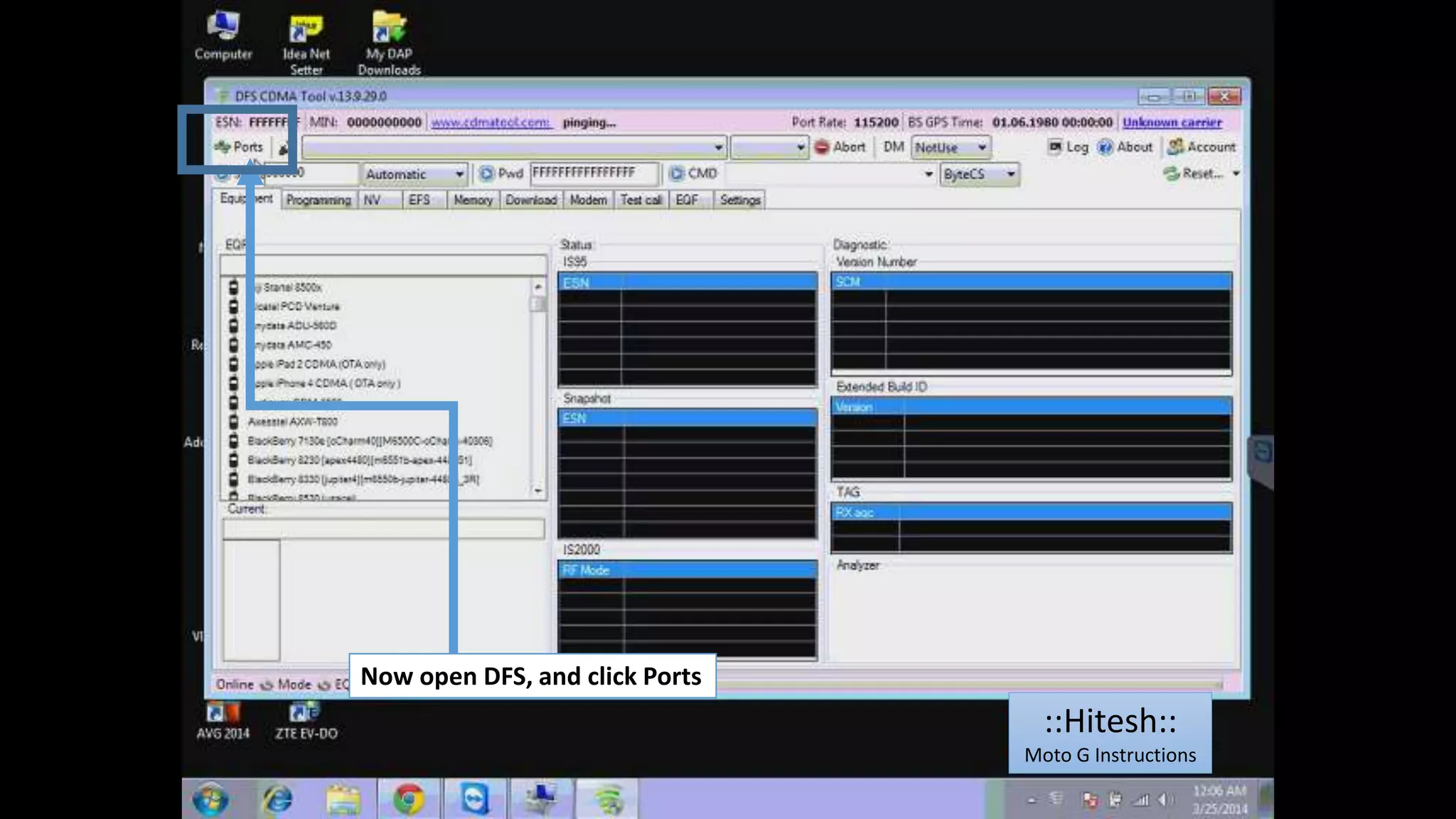The image size is (1456, 819).
Task: Open the Log window
Action: coord(1069,147)
